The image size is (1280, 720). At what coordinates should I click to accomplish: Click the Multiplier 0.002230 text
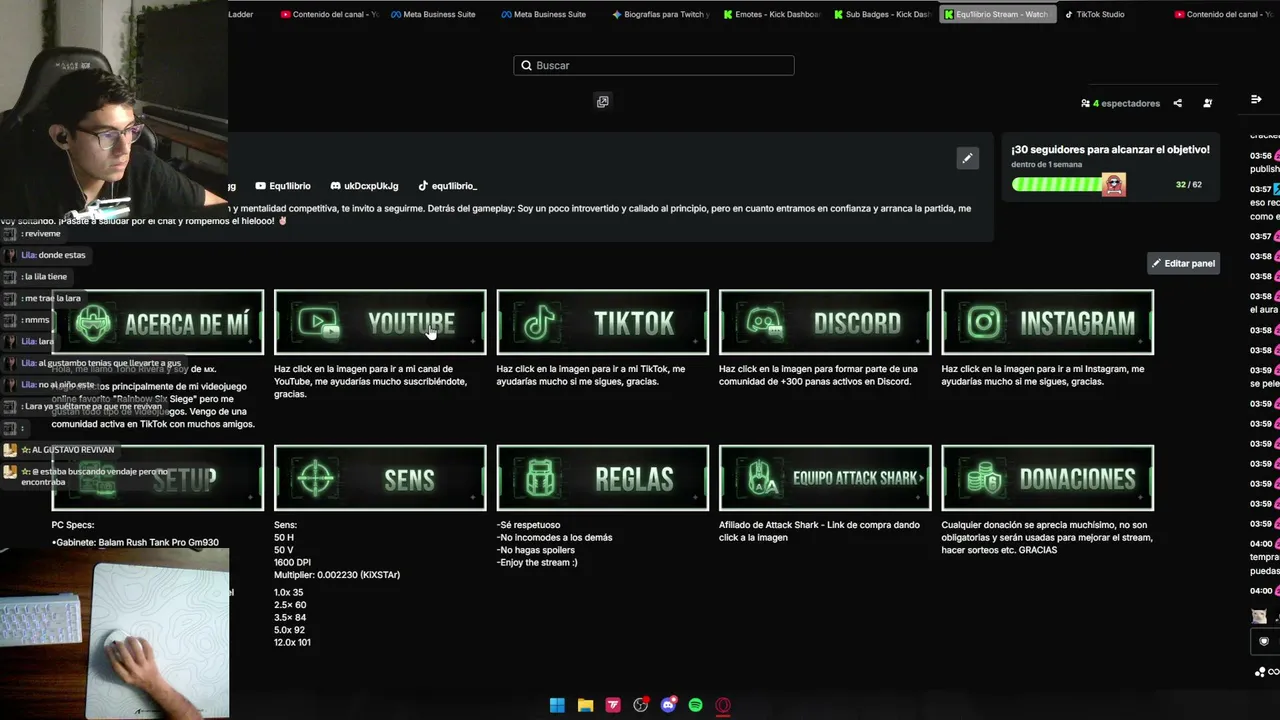pos(337,575)
